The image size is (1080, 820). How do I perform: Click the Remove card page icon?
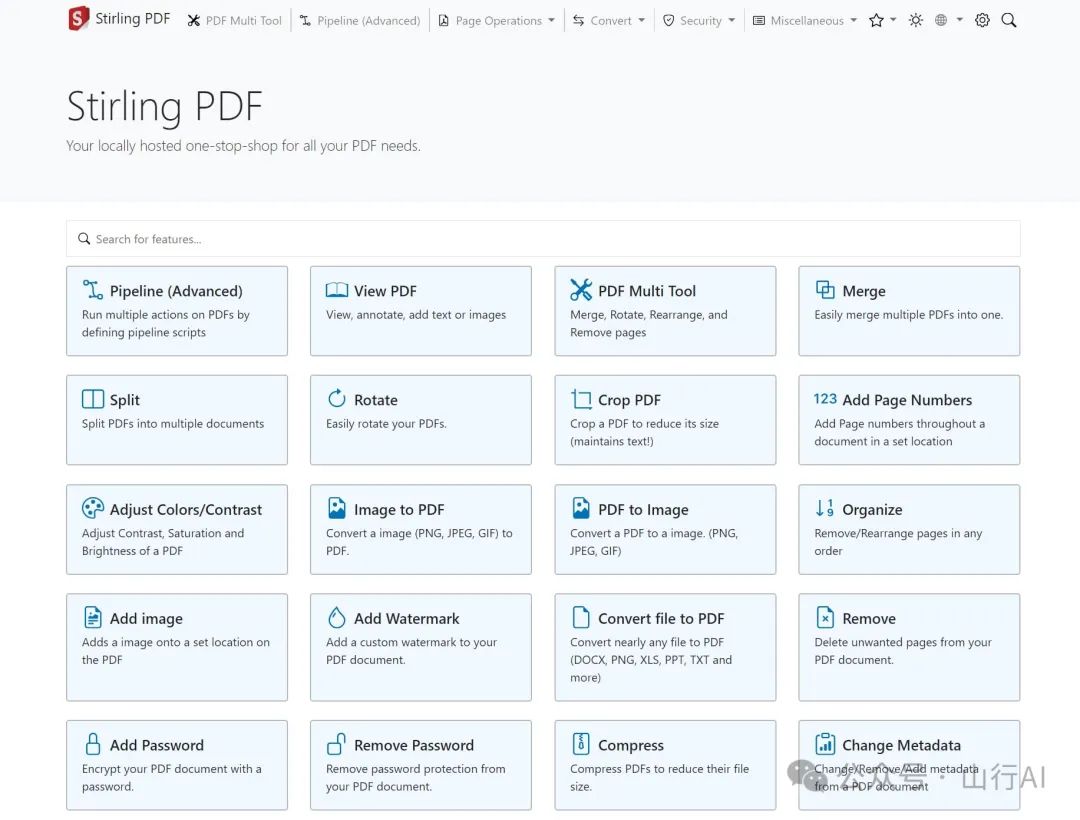(x=825, y=617)
